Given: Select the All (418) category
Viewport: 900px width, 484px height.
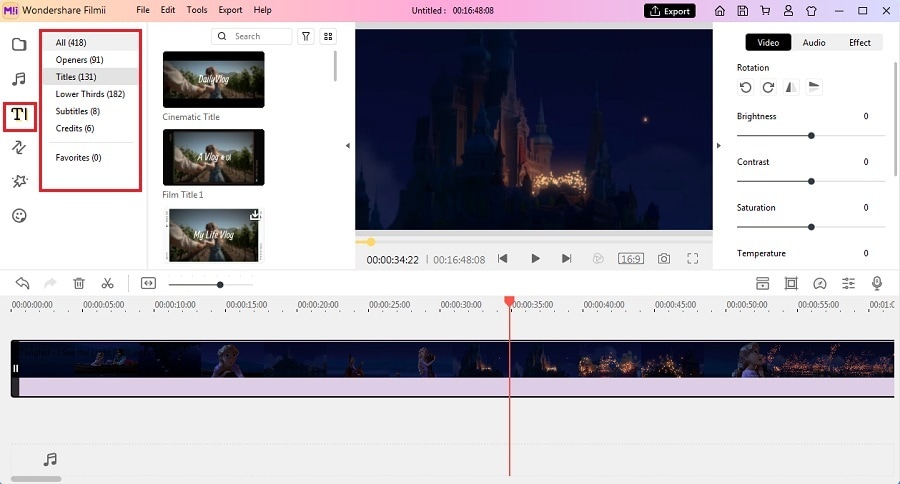Looking at the screenshot, I should click(x=91, y=42).
